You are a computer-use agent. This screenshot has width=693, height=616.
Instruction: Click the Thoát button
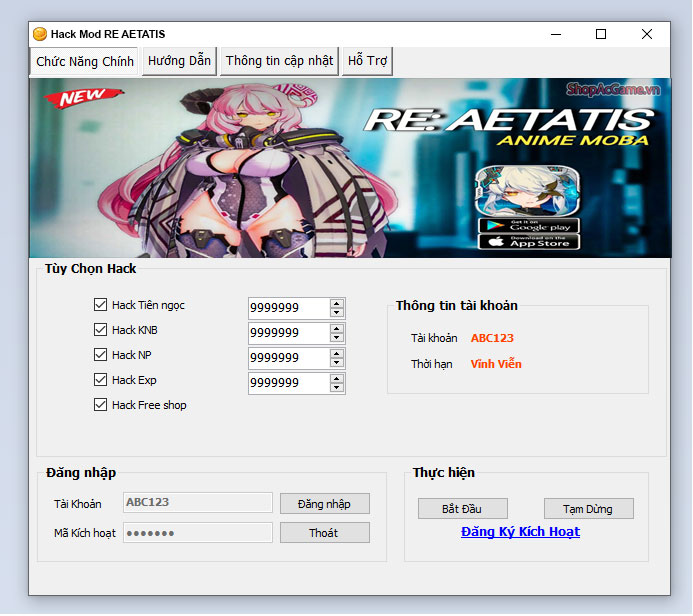[x=325, y=533]
